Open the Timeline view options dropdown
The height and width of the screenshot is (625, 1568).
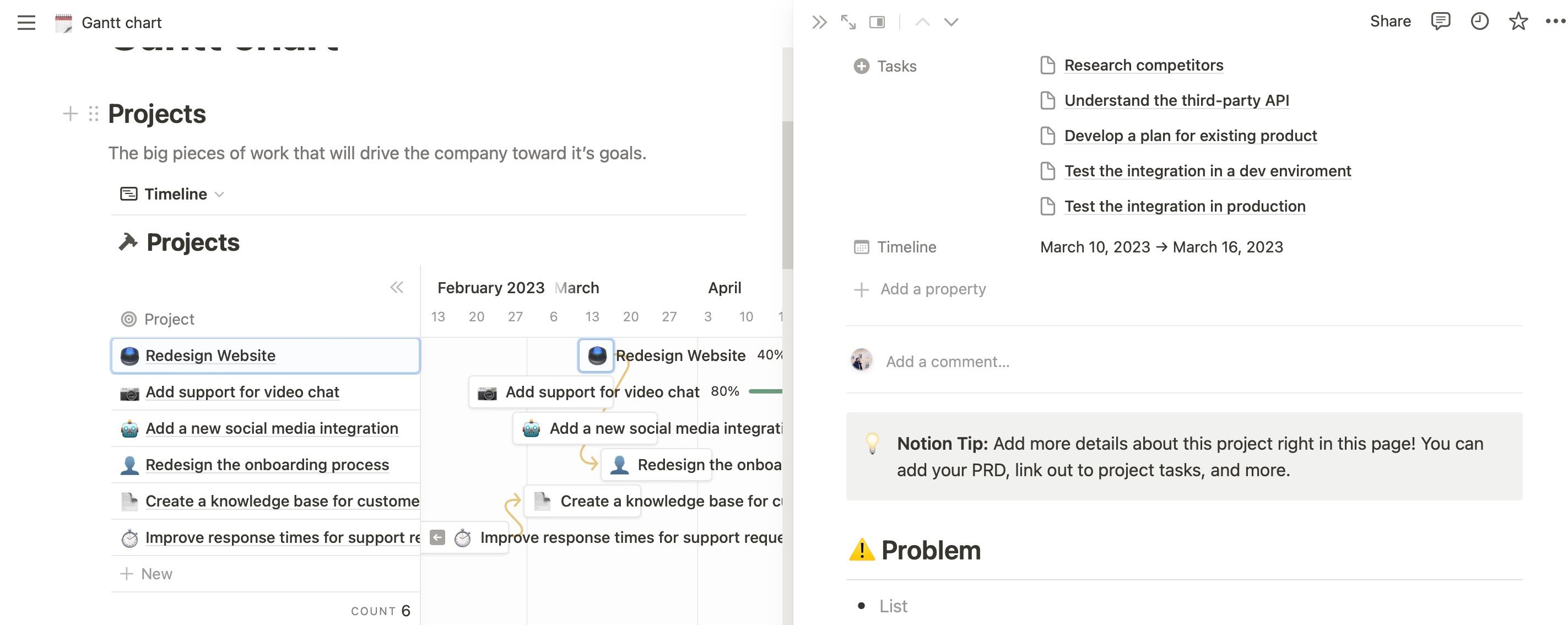coord(220,193)
